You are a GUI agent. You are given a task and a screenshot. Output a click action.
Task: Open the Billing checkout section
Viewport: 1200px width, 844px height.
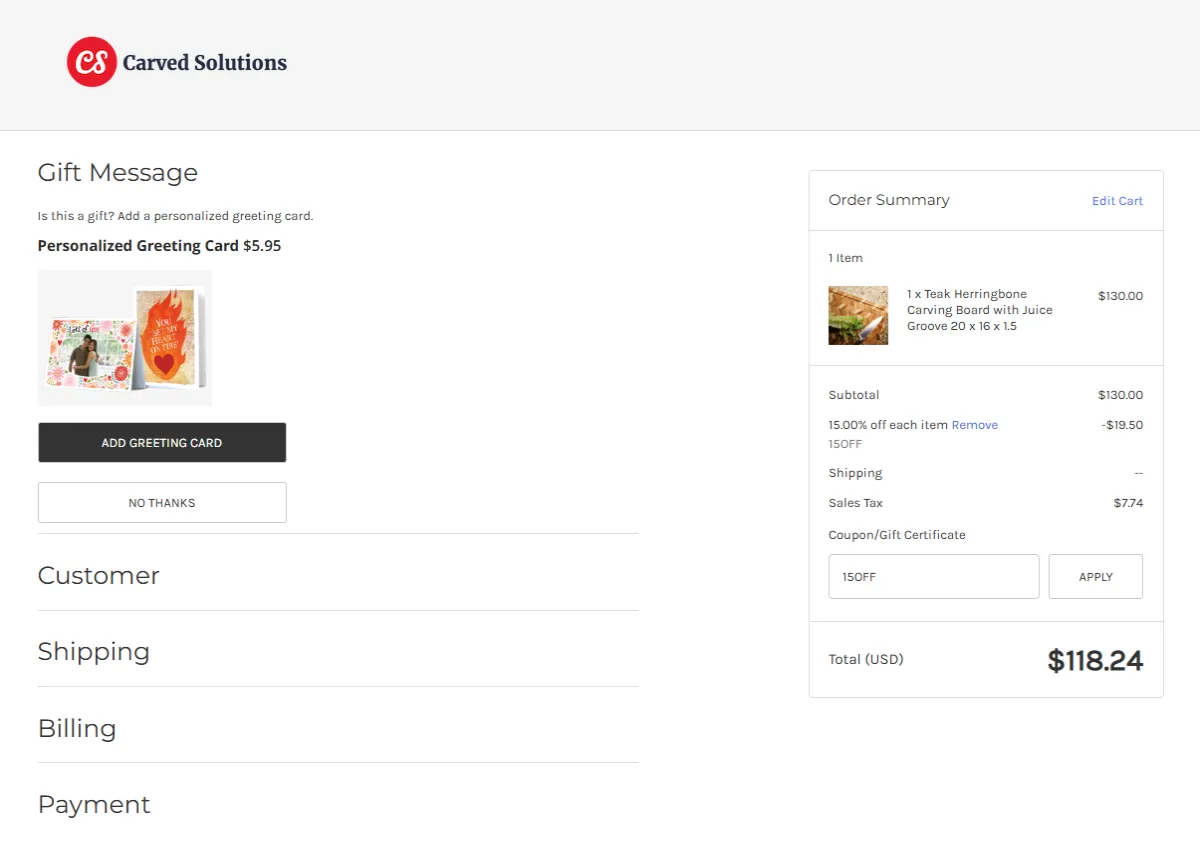click(x=77, y=729)
